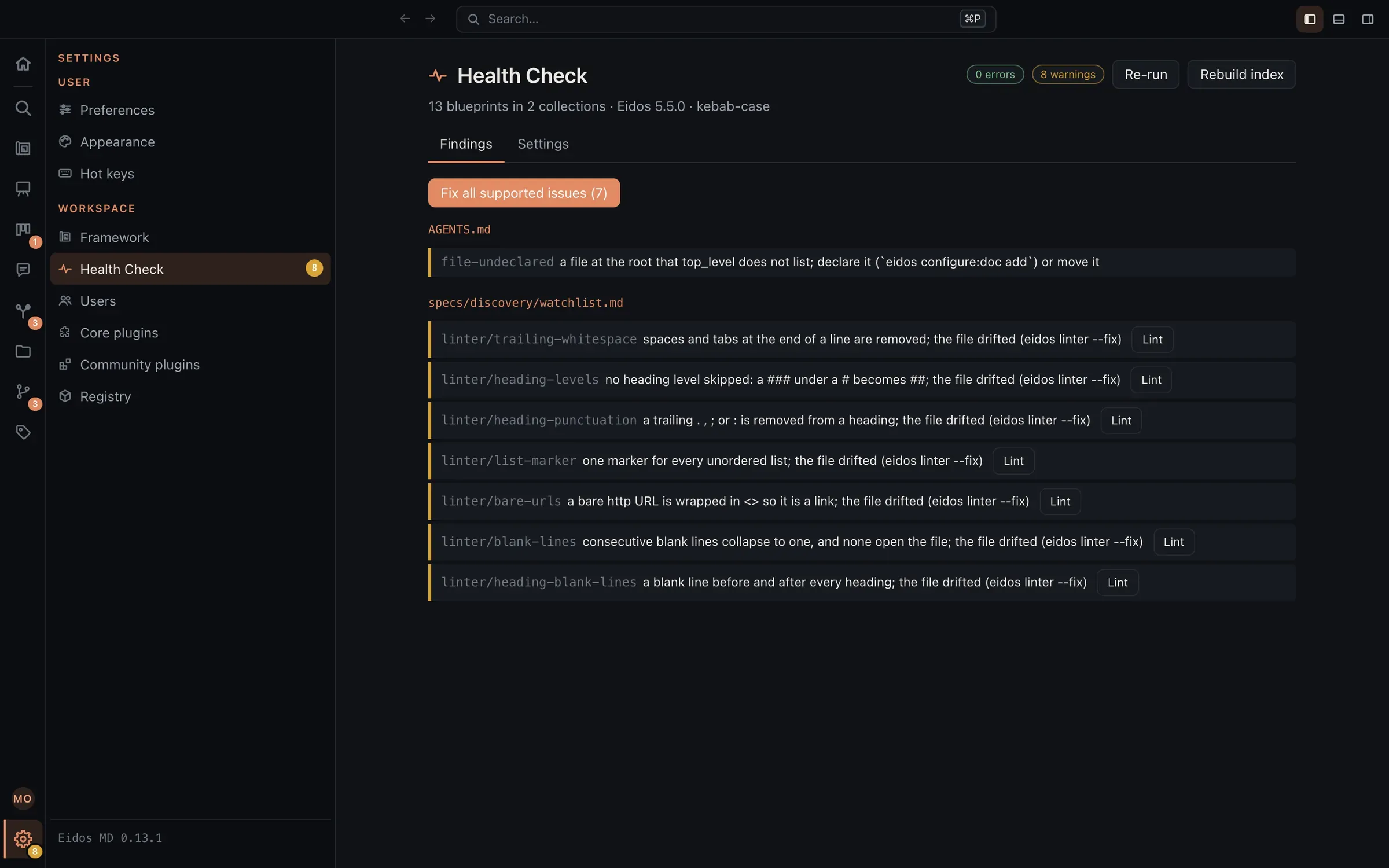Open the framework layout icon in activity bar
1389x868 pixels.
pos(23,149)
